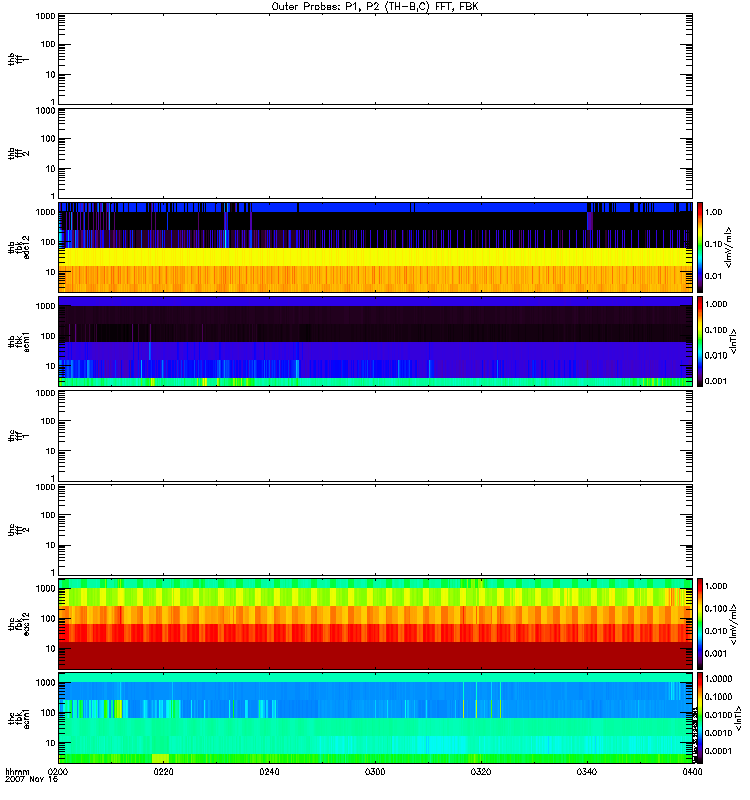Click the color bar beside thc fbk edc12
This screenshot has width=750, height=800.
[700, 624]
